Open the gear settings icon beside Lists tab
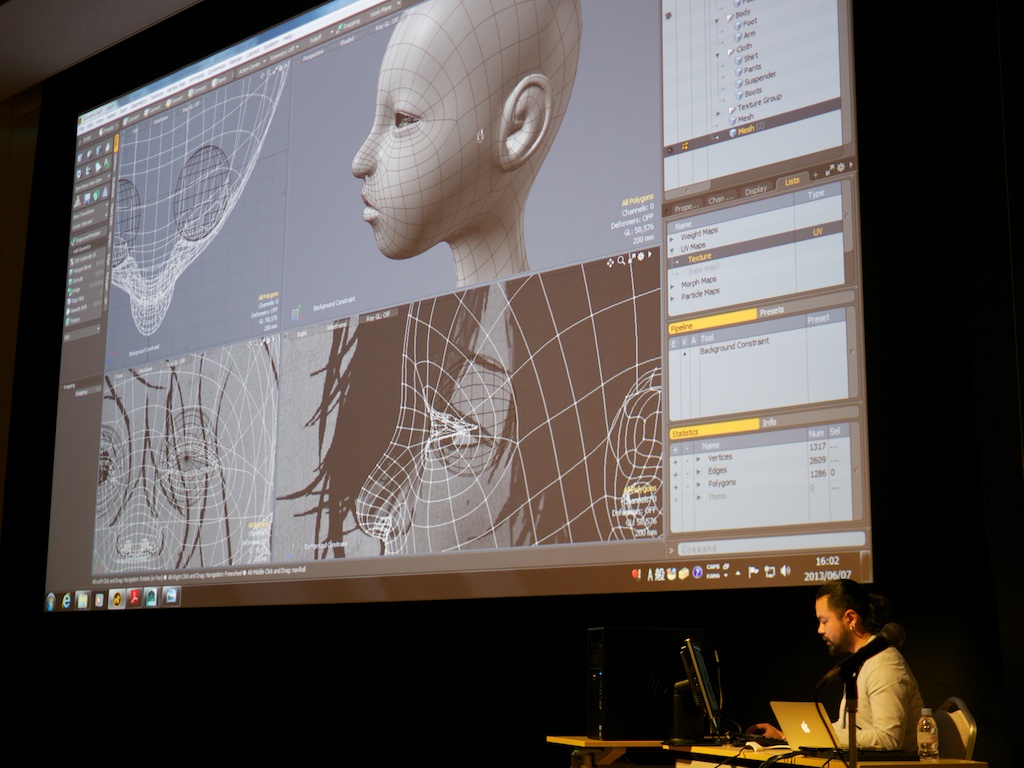The width and height of the screenshot is (1024, 768). pos(840,167)
